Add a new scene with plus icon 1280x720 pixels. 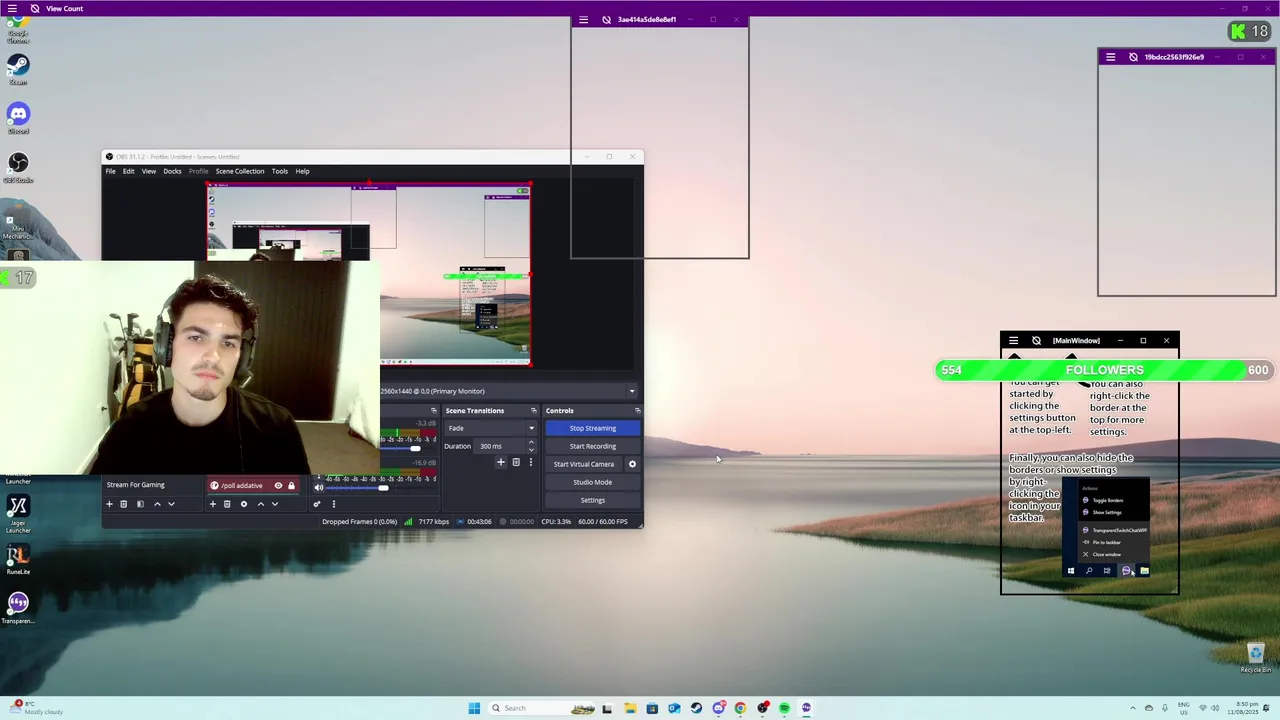click(110, 504)
